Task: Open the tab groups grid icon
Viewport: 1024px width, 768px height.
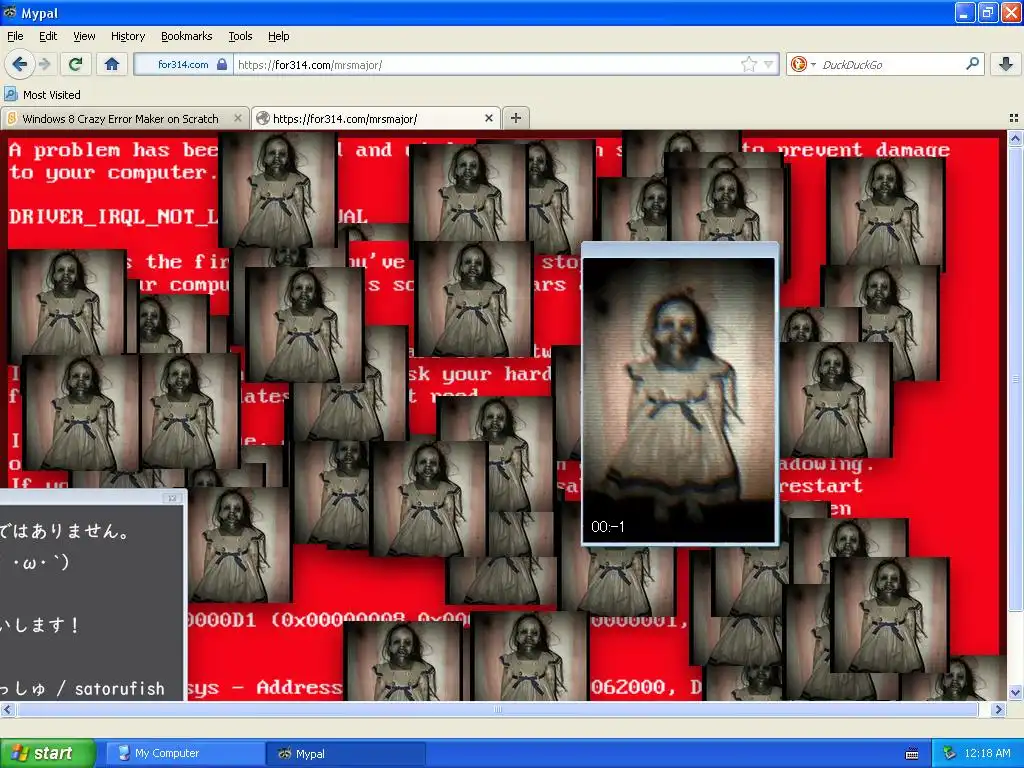Action: pyautogui.click(x=1014, y=118)
